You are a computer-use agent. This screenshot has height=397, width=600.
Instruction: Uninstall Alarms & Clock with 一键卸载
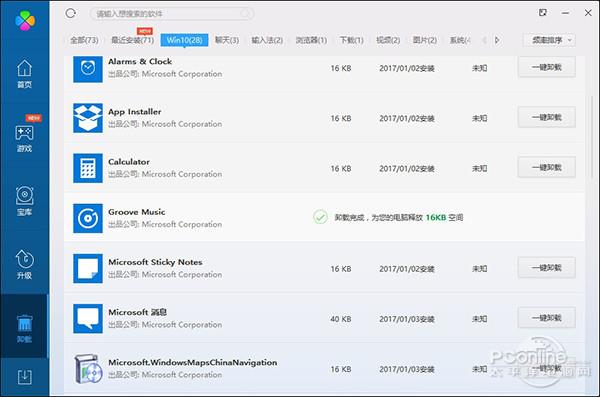coord(546,67)
